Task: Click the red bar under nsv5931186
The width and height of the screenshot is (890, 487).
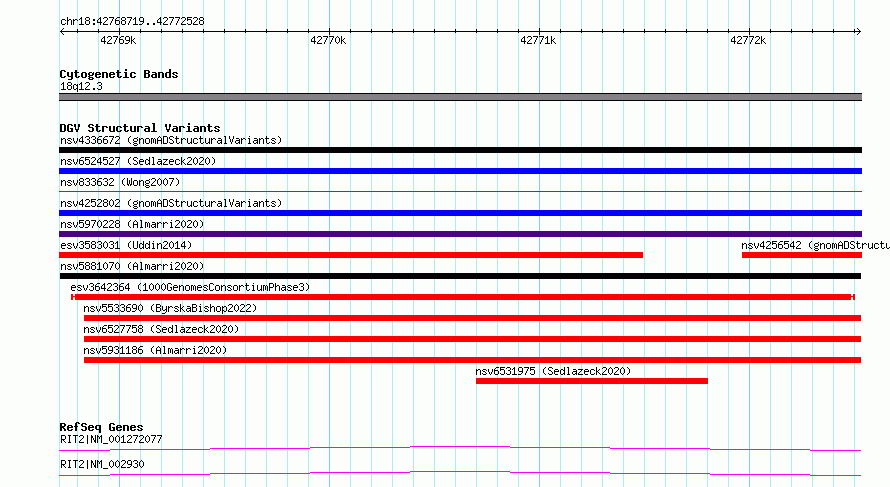Action: click(x=472, y=360)
